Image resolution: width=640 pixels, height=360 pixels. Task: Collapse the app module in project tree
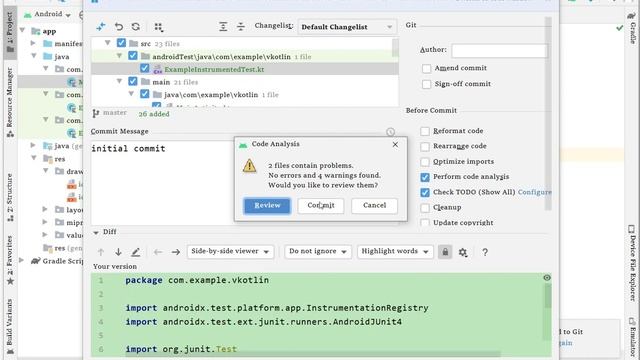click(22, 31)
